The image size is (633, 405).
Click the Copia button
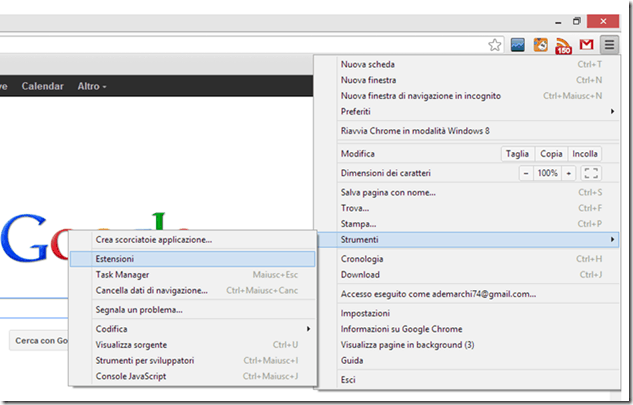pyautogui.click(x=551, y=154)
